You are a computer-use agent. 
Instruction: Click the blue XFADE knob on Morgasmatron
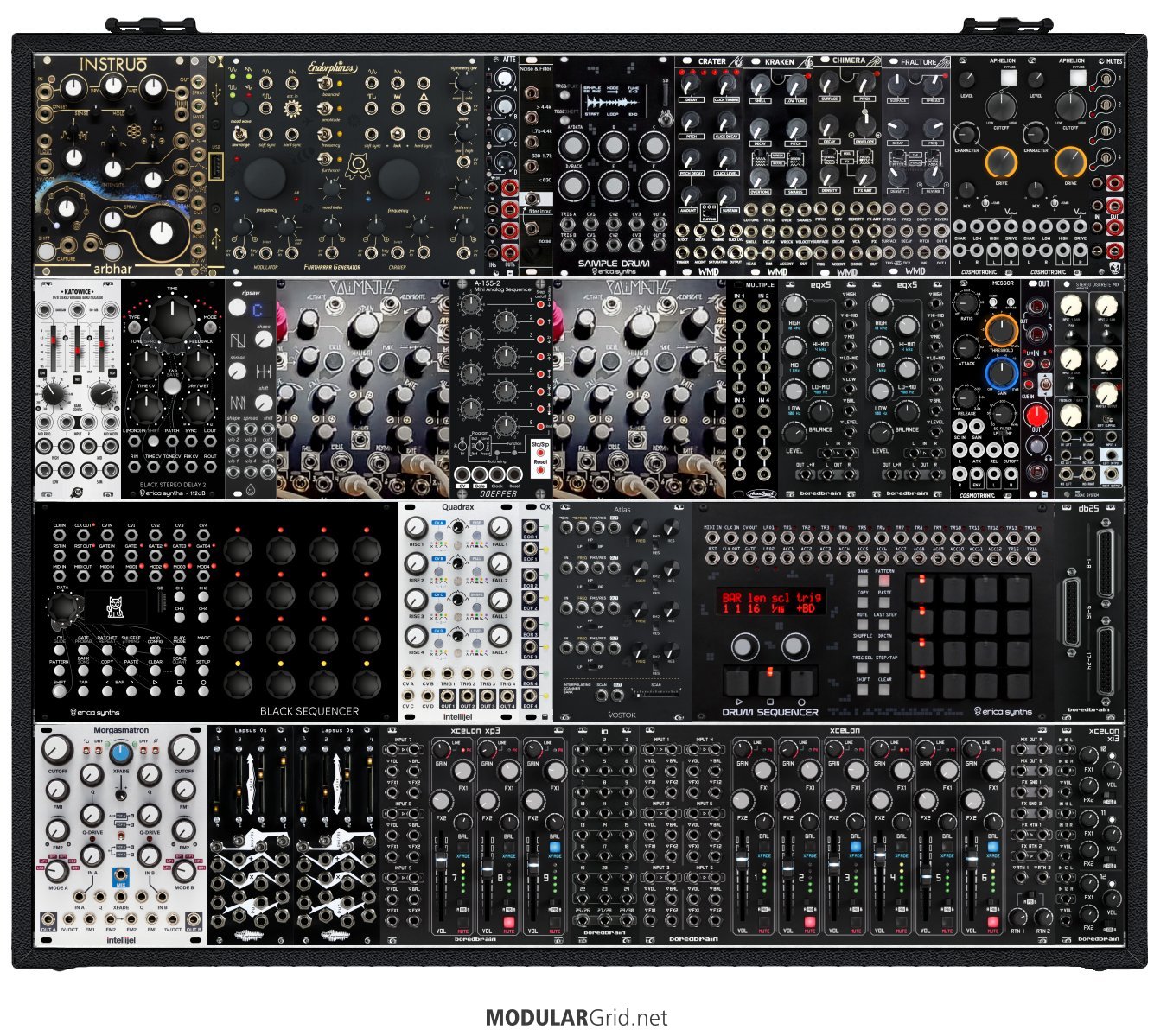tap(120, 754)
